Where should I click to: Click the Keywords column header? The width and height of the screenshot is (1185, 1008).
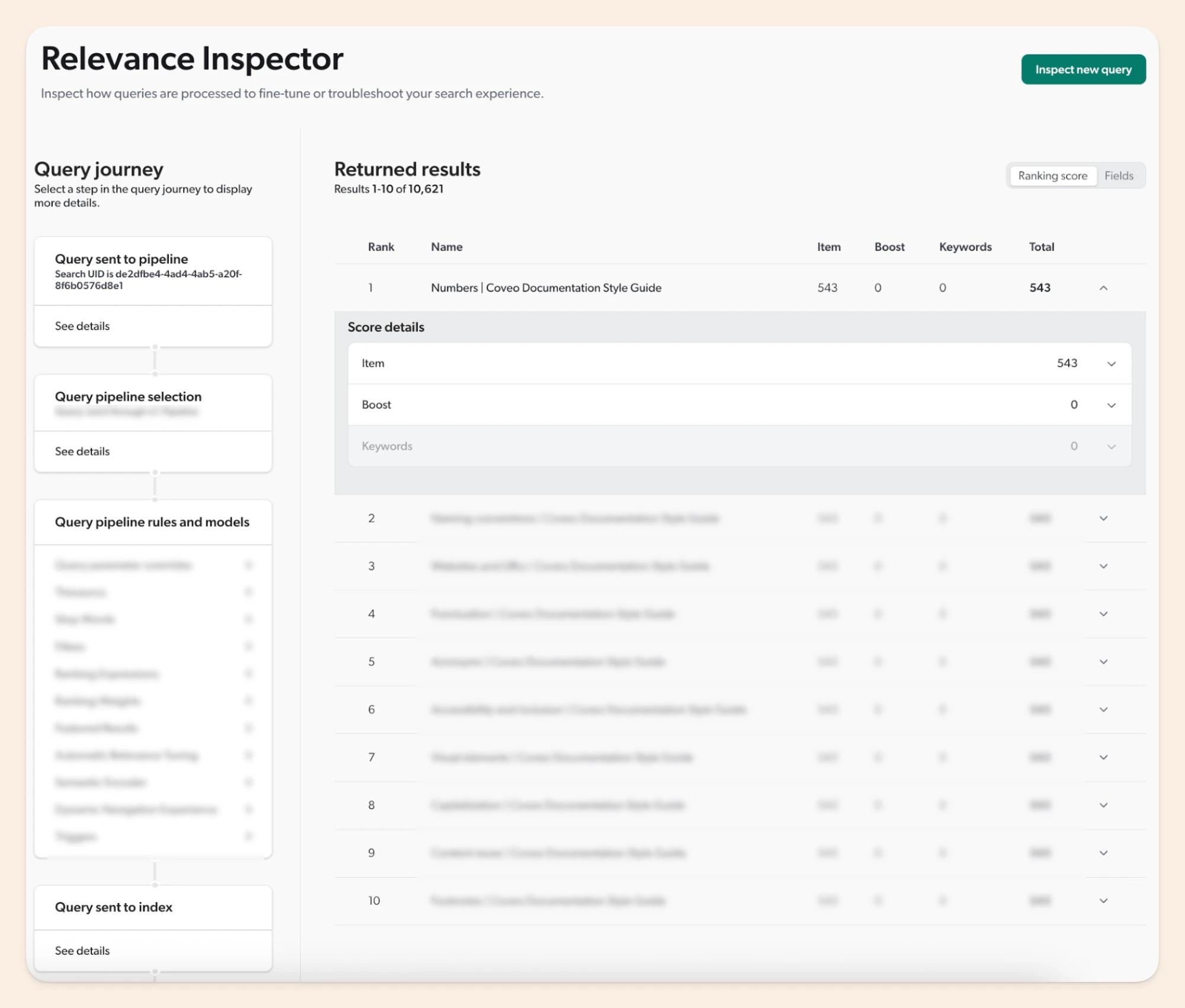point(965,247)
